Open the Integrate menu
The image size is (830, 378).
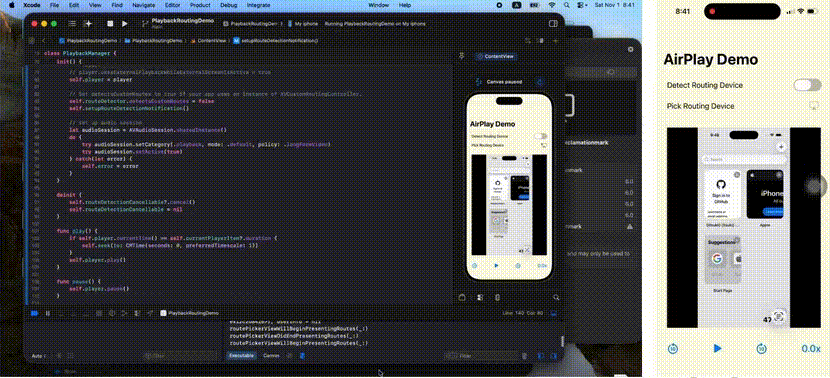coord(258,5)
